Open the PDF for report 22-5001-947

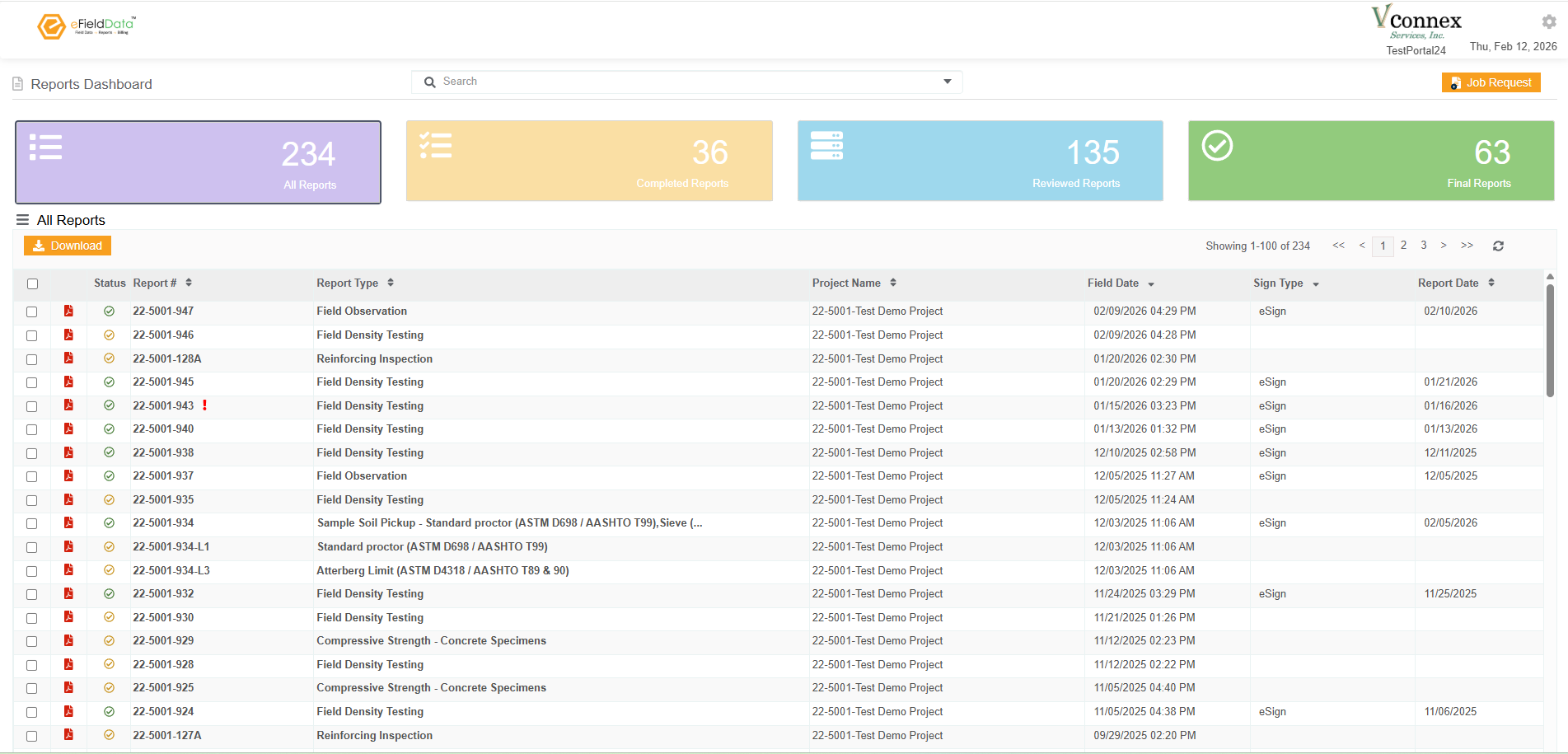click(68, 311)
